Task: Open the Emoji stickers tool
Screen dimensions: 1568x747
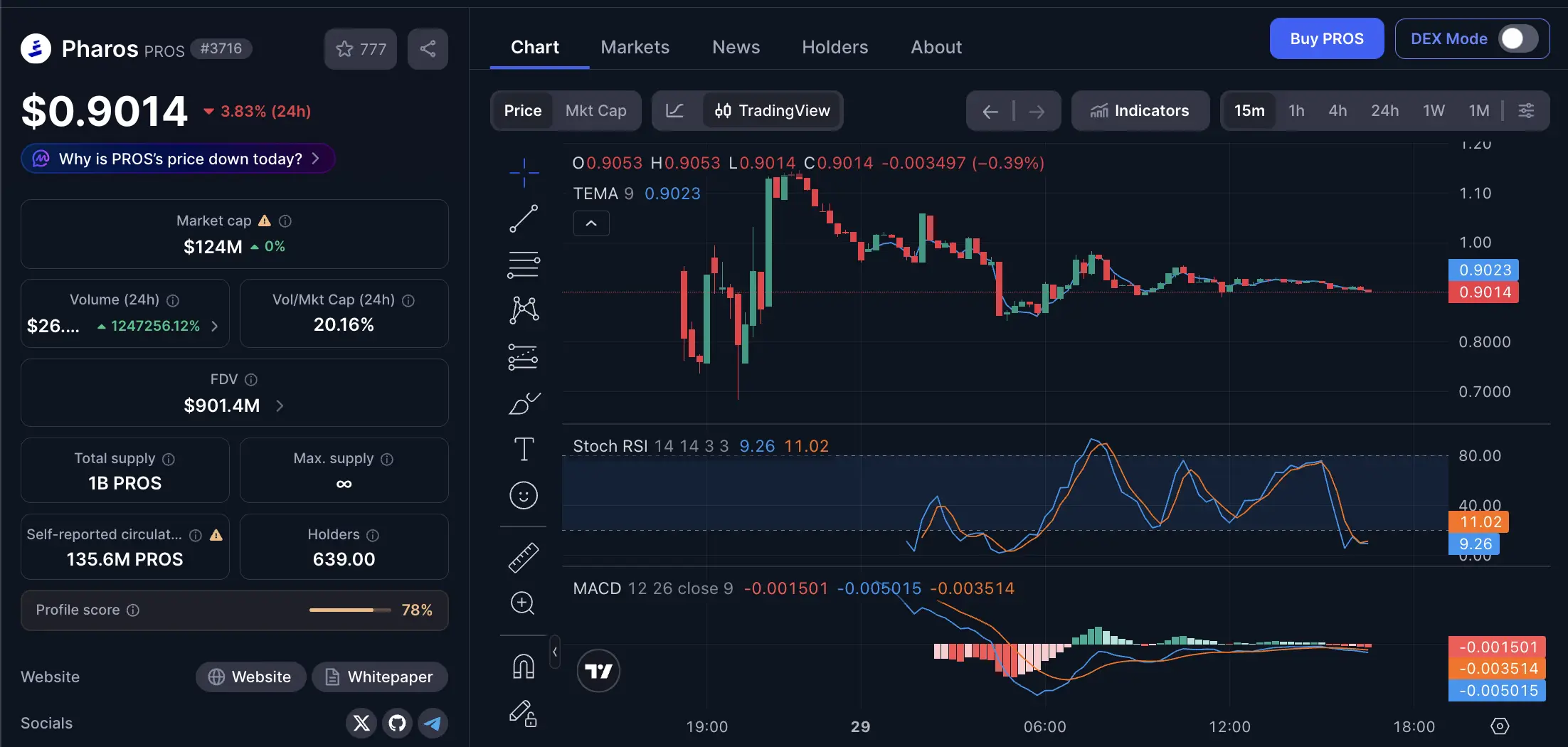Action: [x=524, y=495]
